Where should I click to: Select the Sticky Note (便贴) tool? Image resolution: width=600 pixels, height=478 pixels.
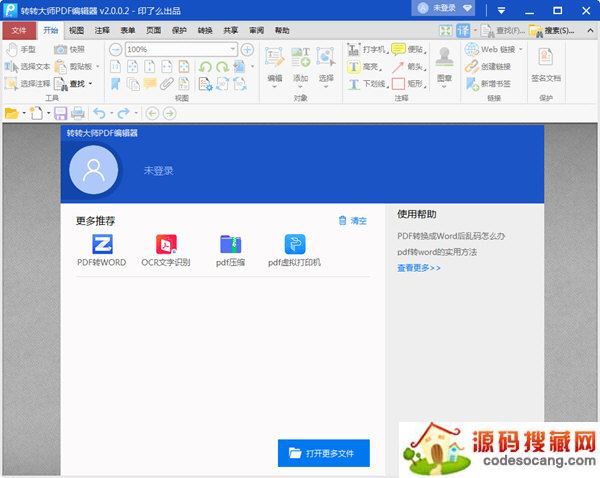(408, 49)
